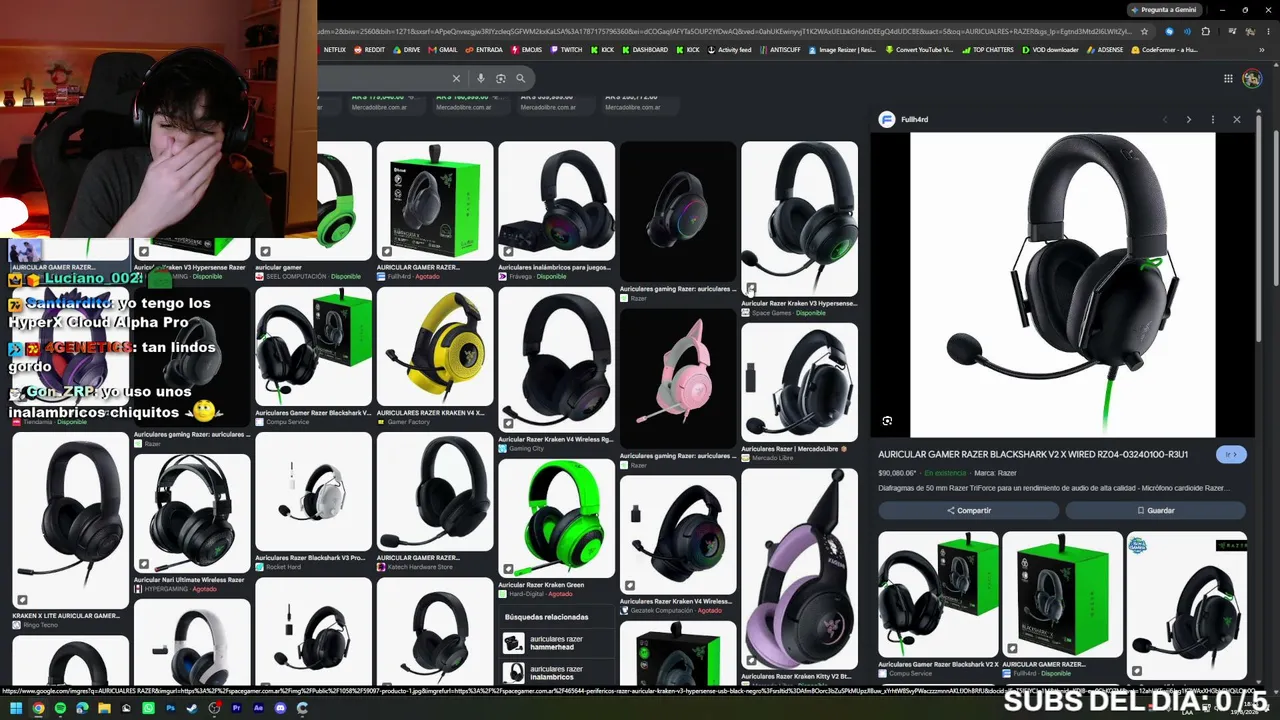Open the DRIVE bookmark
1280x720 pixels.
[x=407, y=50]
